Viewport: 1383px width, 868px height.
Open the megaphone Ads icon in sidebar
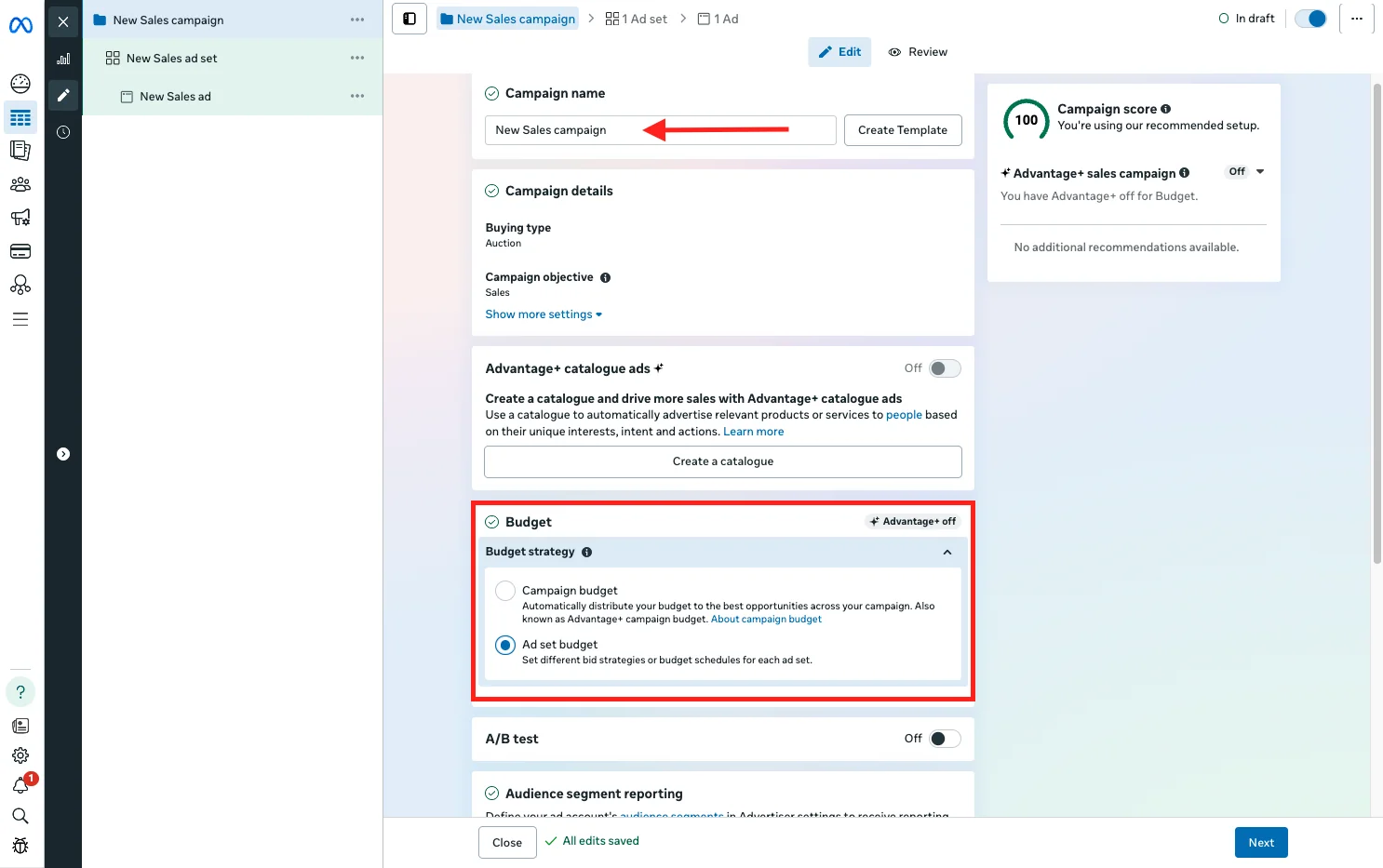(20, 218)
